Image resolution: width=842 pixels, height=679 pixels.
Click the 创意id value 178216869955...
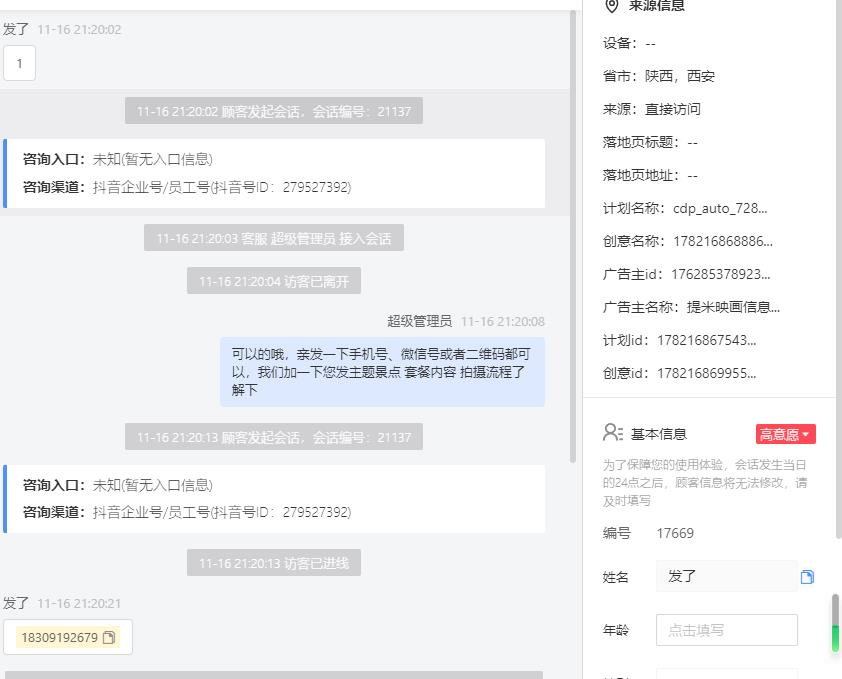tap(707, 373)
